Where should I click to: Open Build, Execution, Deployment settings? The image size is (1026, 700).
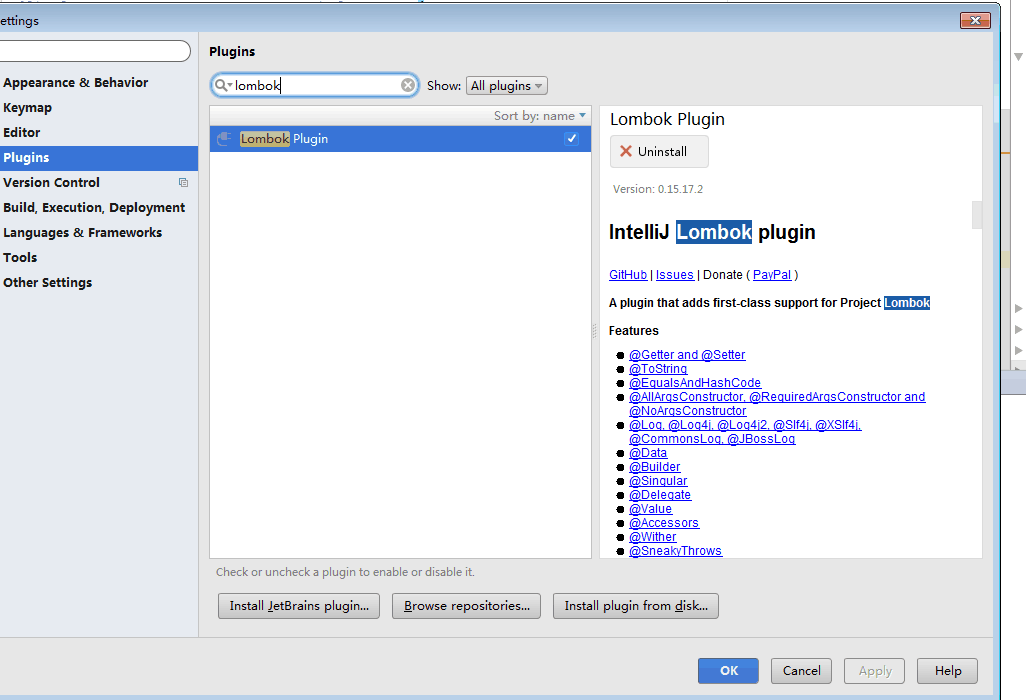[x=94, y=208]
